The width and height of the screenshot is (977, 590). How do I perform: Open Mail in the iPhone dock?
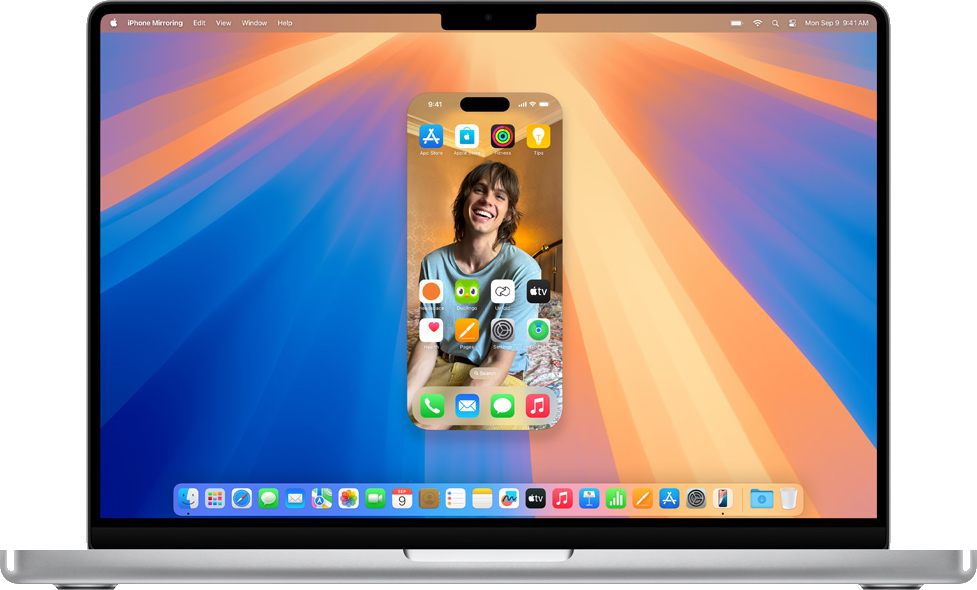pyautogui.click(x=467, y=406)
